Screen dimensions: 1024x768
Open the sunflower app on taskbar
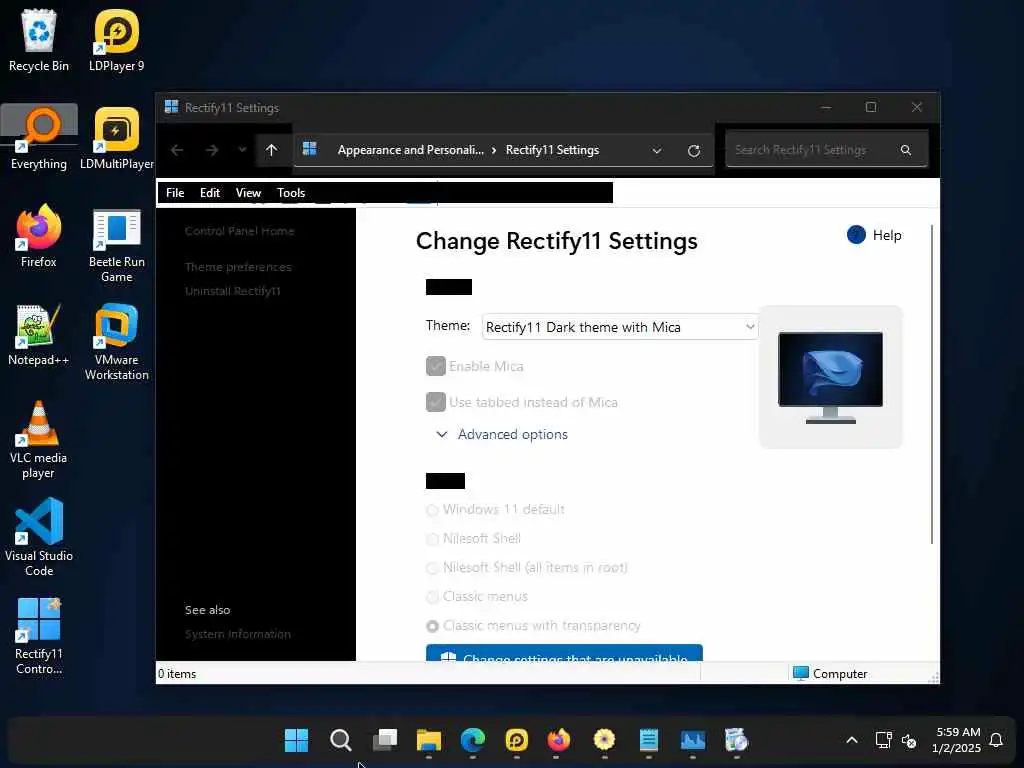[604, 741]
